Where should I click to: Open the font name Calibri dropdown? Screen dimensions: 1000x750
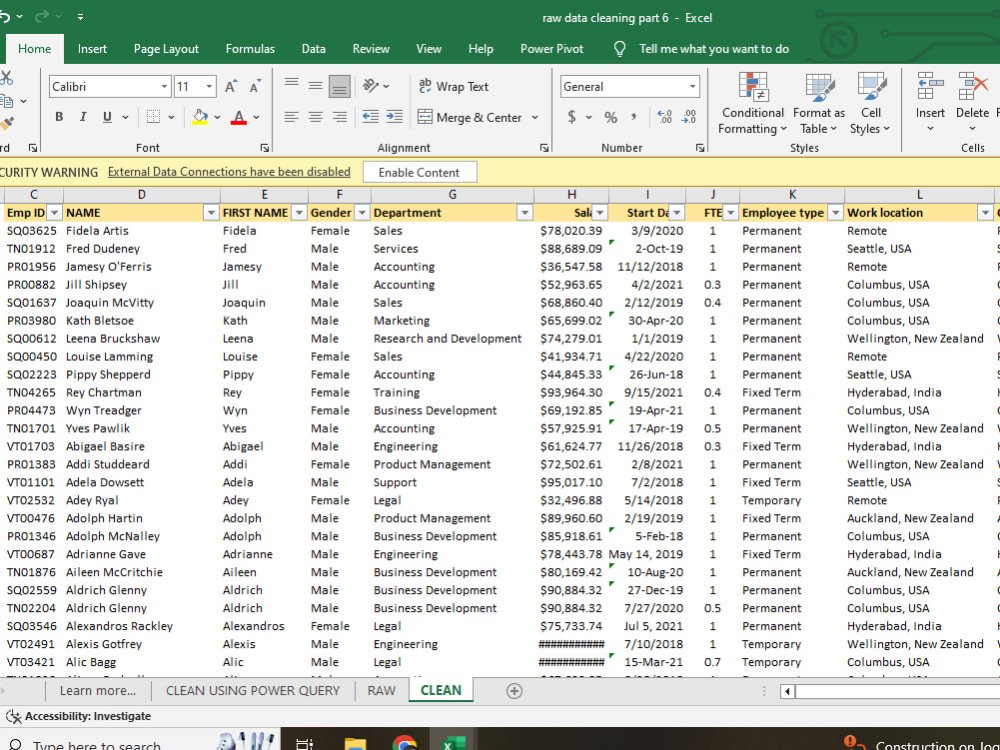[x=165, y=87]
